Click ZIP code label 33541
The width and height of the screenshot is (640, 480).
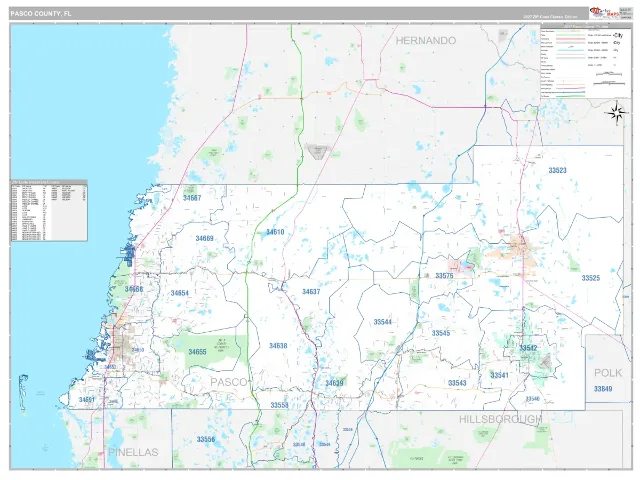(499, 375)
